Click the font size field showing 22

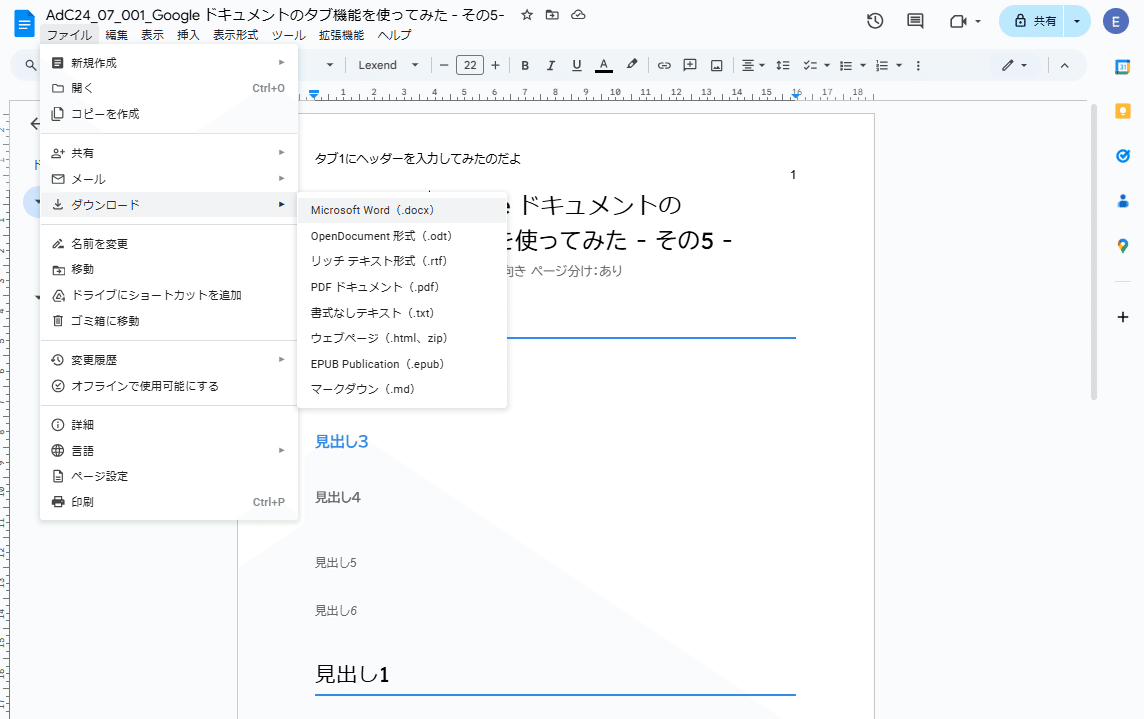pos(470,66)
